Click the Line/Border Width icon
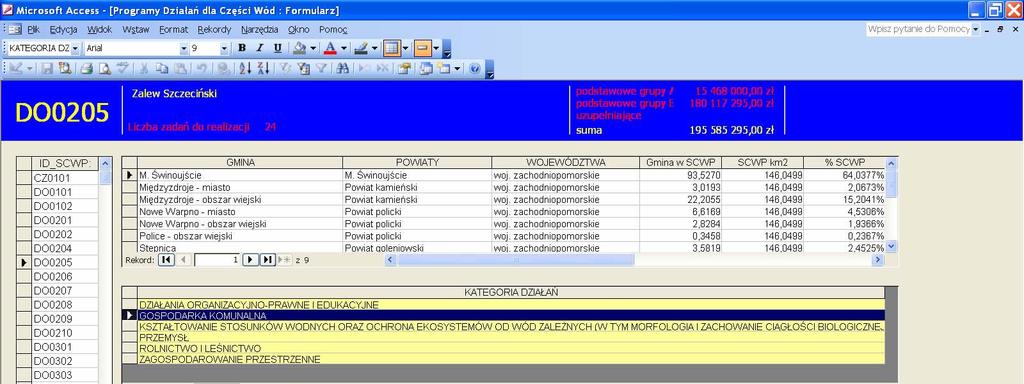Screen dimensions: 1024x384 (x=391, y=48)
